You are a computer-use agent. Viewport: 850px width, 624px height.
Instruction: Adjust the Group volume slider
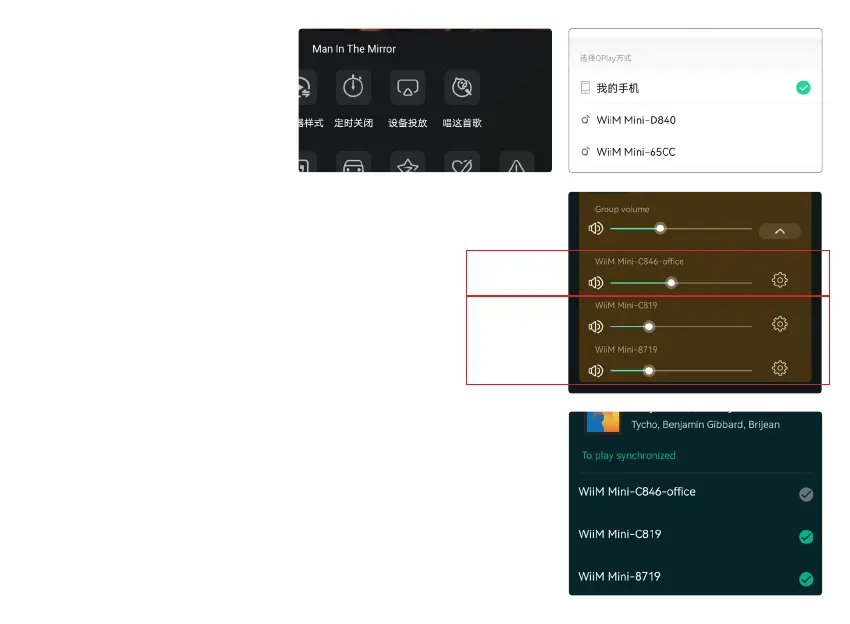coord(680,229)
